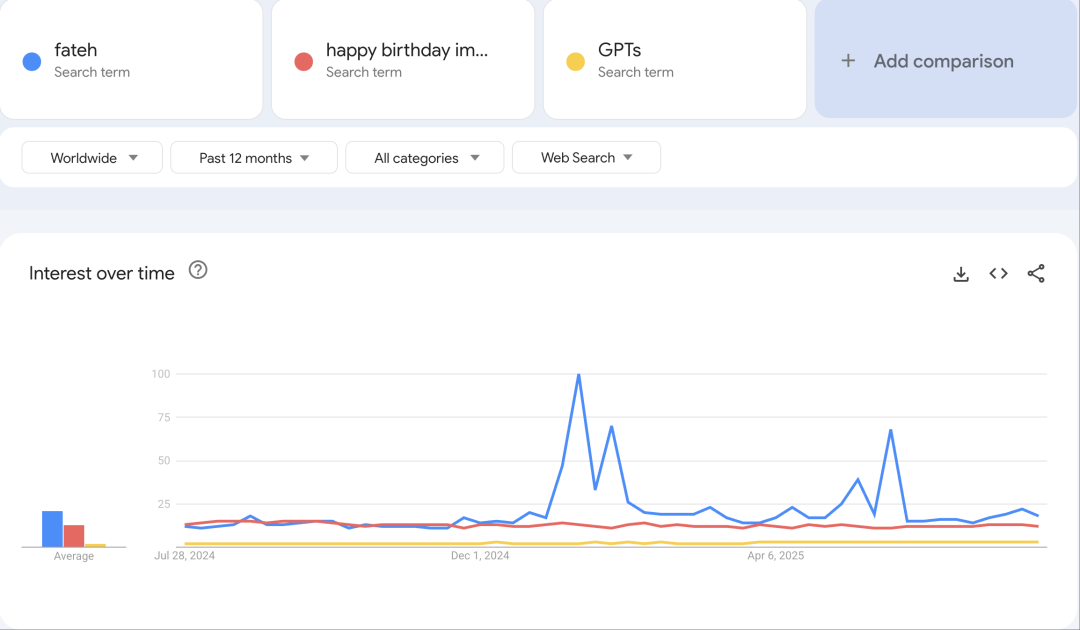Click the blue fateh peak at 100

pos(579,375)
